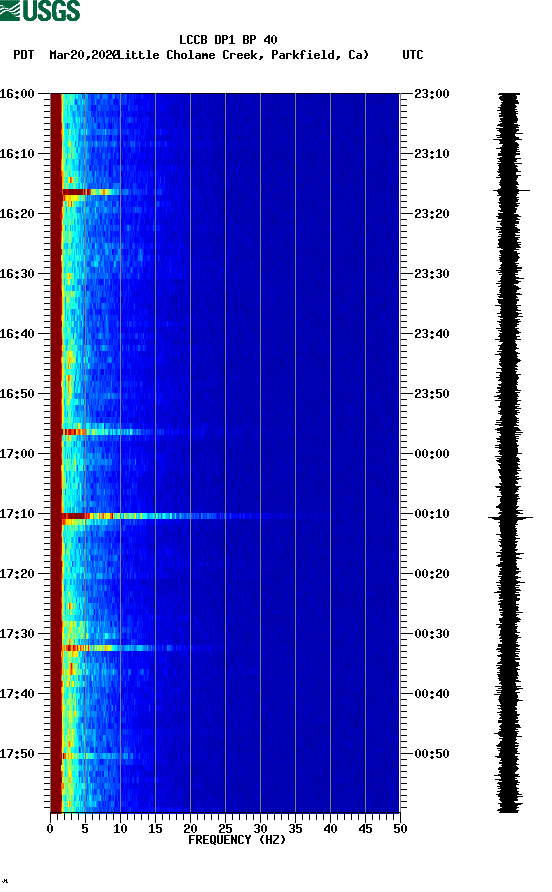Click the '17:00' PDT time label
Image resolution: width=552 pixels, height=892 pixels.
pos(17,454)
